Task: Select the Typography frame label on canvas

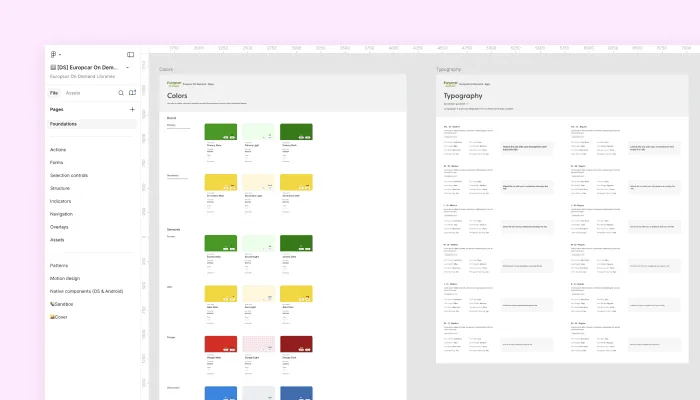Action: click(448, 69)
